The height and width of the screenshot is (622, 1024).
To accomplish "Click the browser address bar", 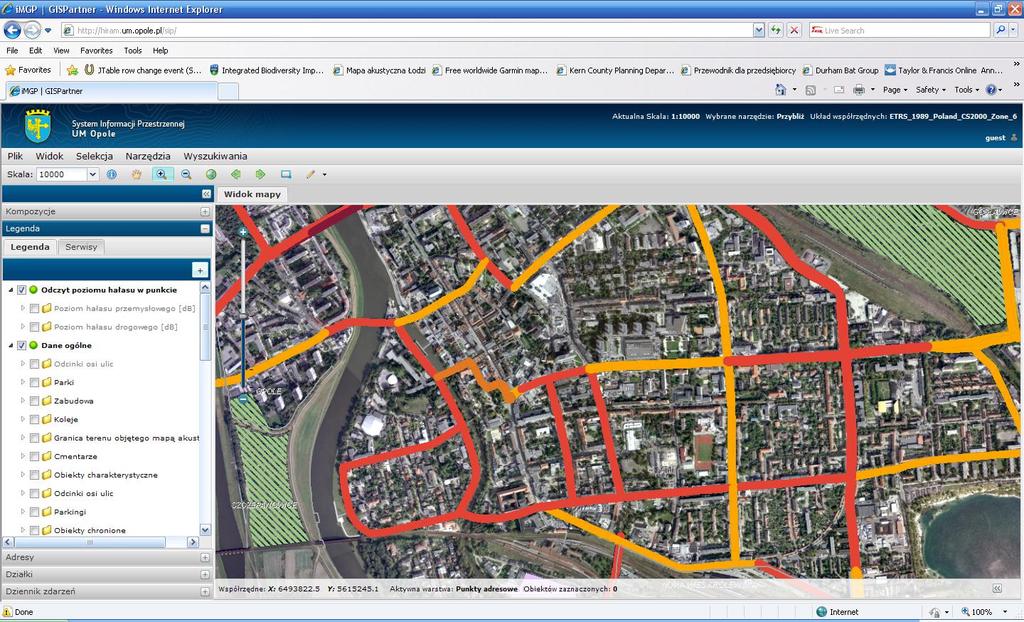I will (x=411, y=30).
